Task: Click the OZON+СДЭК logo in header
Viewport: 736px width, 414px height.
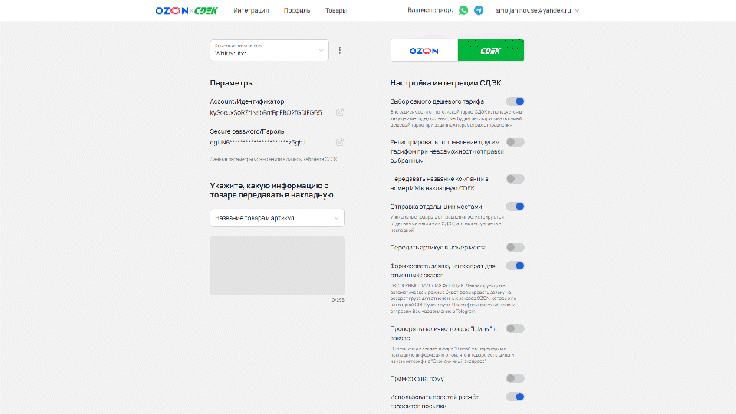Action: pos(187,10)
